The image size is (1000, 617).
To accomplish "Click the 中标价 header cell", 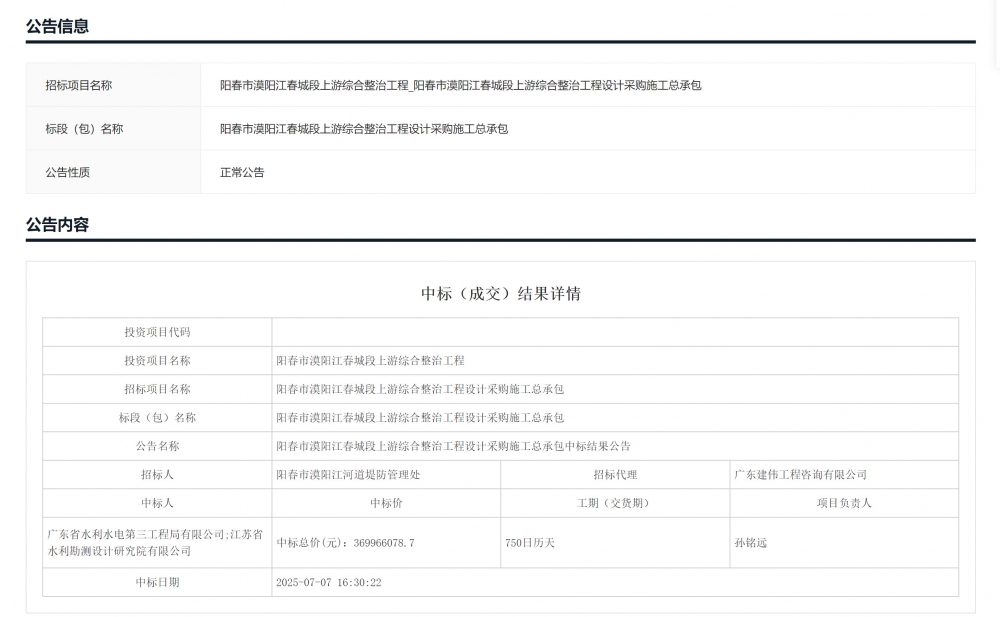I will (x=386, y=503).
